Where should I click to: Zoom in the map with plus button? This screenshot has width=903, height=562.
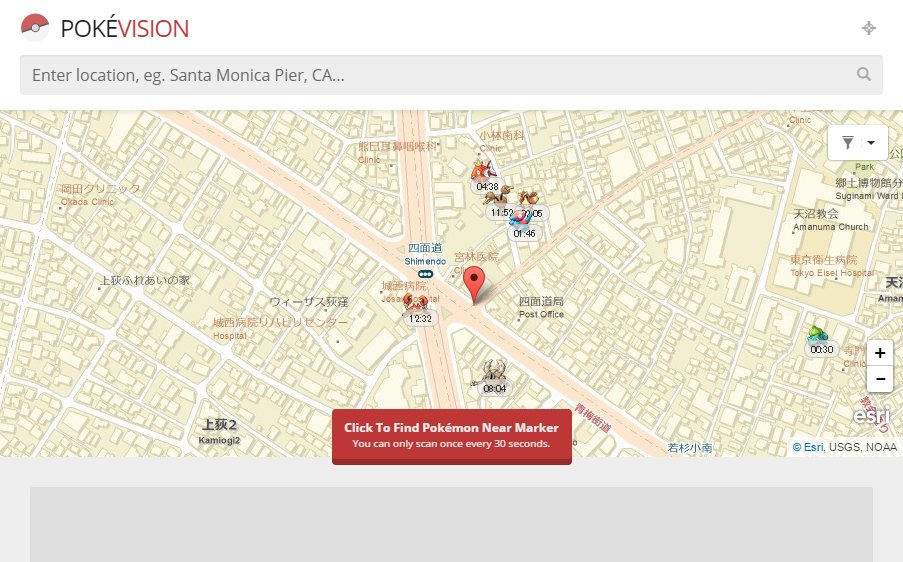tap(879, 353)
